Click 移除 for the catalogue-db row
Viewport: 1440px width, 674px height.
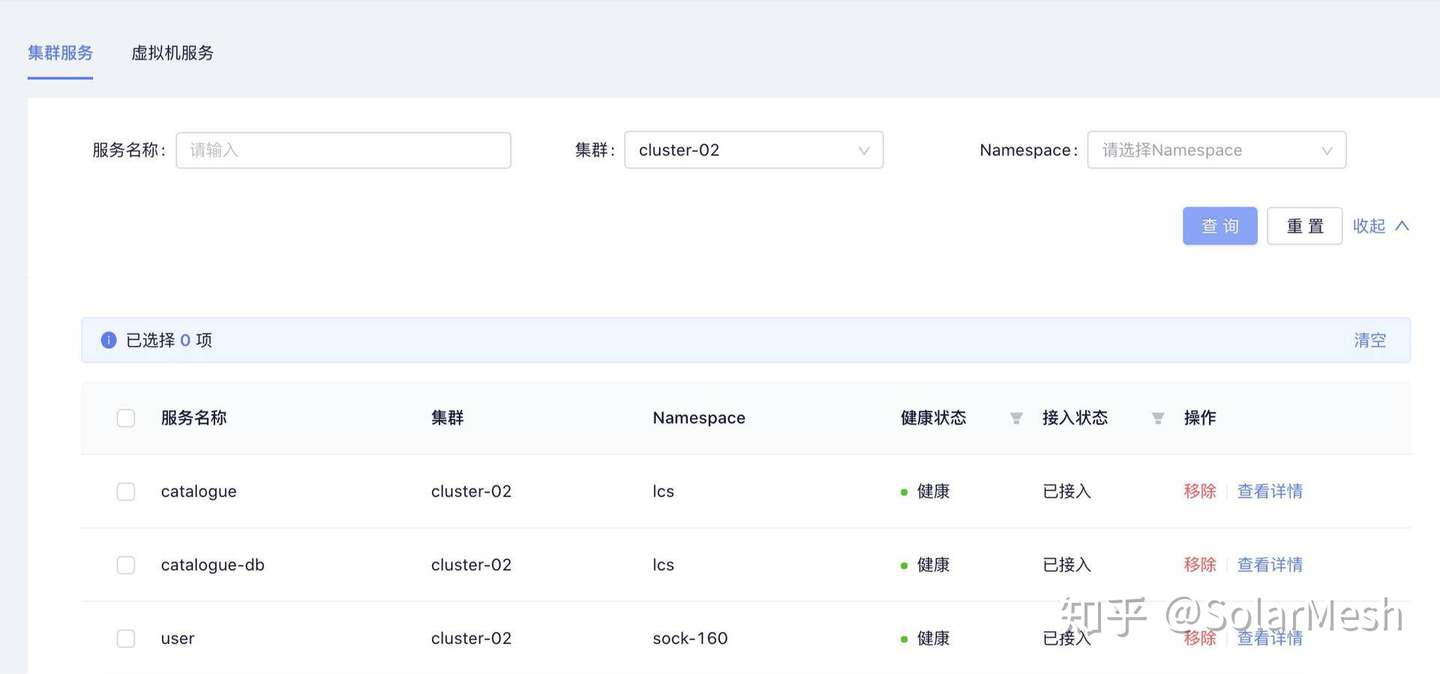[x=1200, y=565]
